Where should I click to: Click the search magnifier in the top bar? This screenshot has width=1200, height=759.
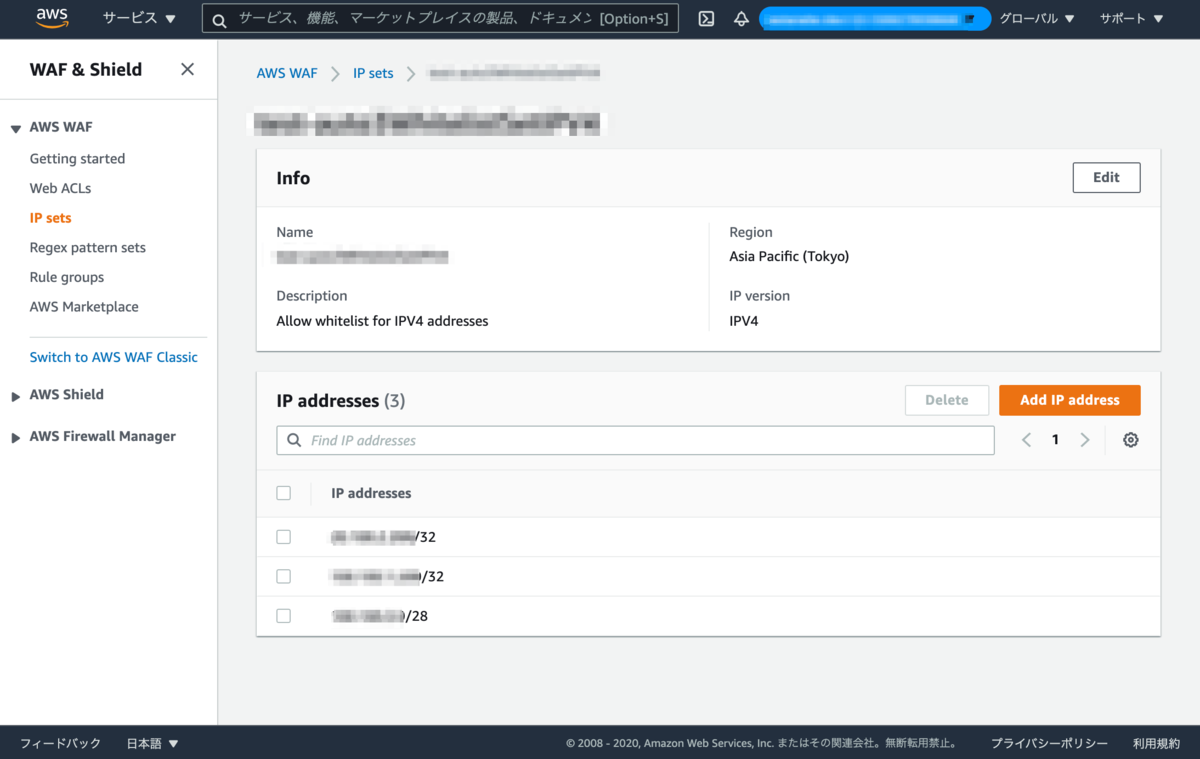[219, 19]
